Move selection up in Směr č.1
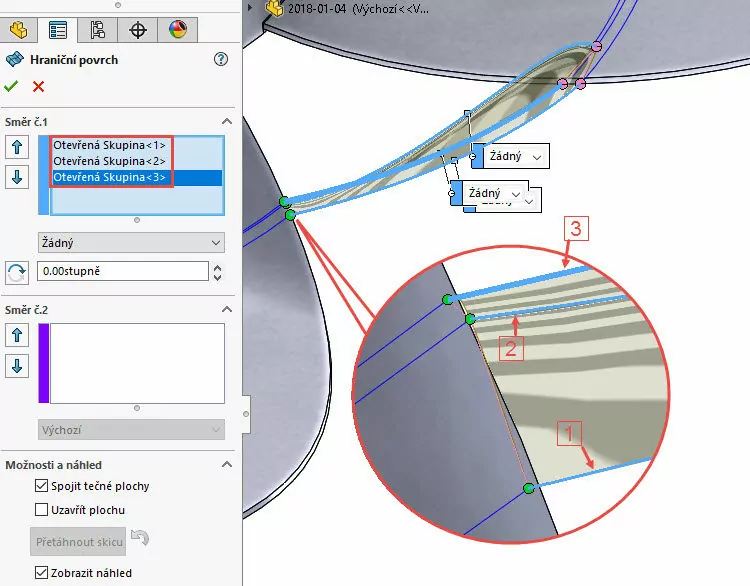Viewport: 750px width, 586px height. (x=17, y=147)
